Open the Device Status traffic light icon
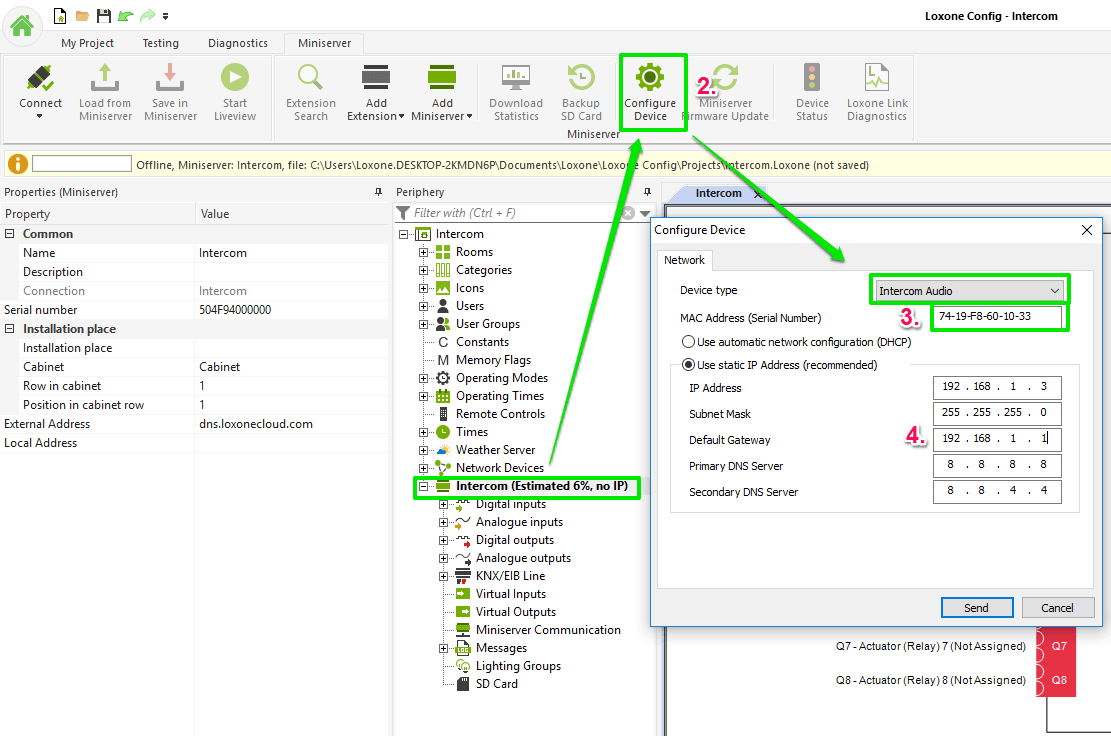Image resolution: width=1111 pixels, height=736 pixels. [x=812, y=78]
